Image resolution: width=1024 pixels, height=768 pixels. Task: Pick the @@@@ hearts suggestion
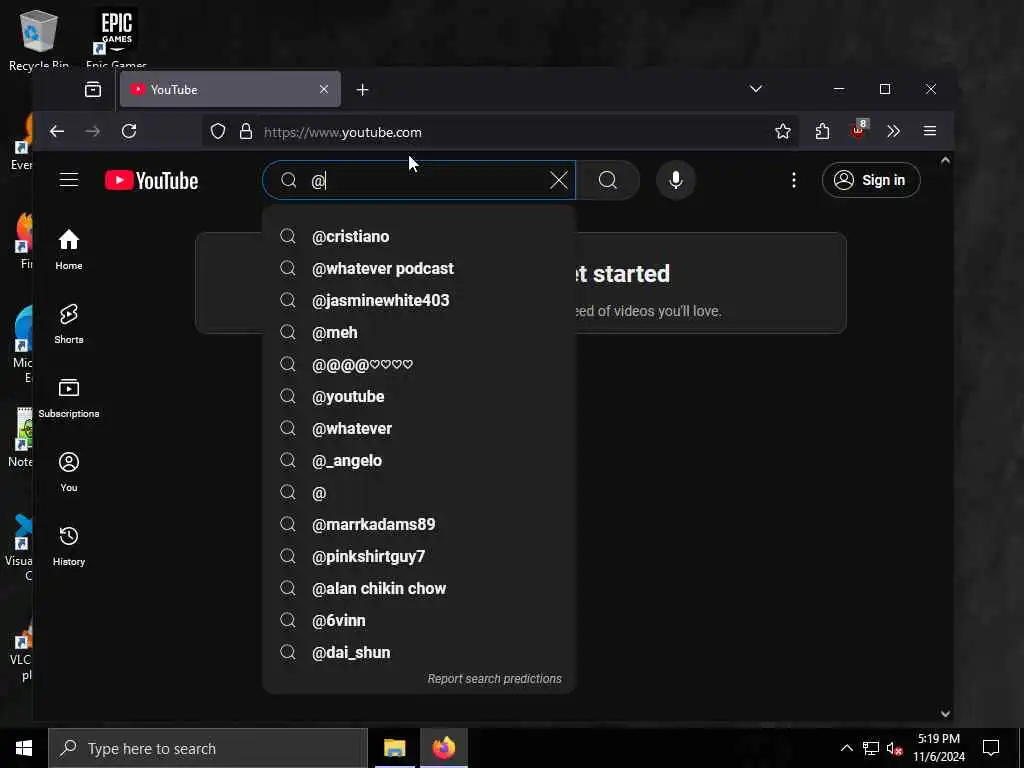[x=419, y=364]
